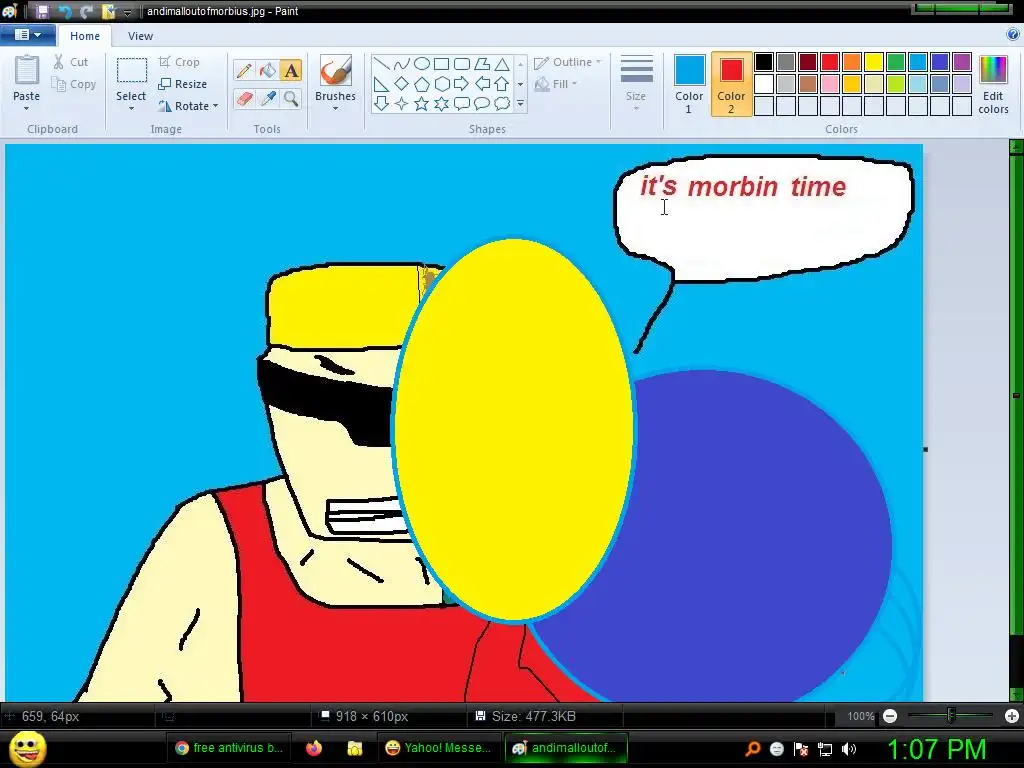Choose the purple color swatch

(962, 62)
